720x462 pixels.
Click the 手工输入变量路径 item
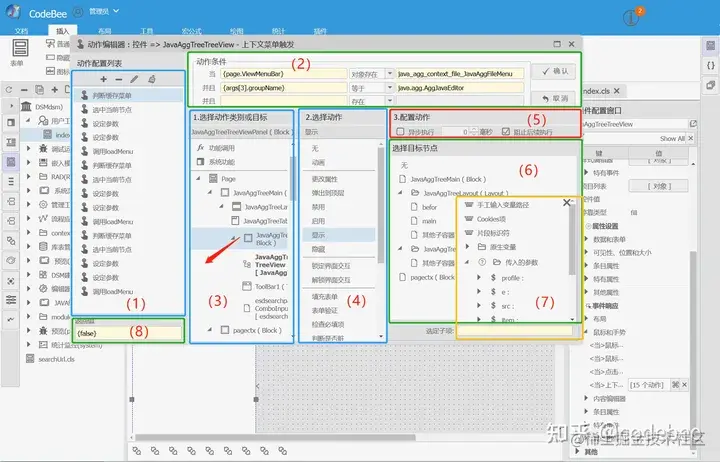[497, 205]
